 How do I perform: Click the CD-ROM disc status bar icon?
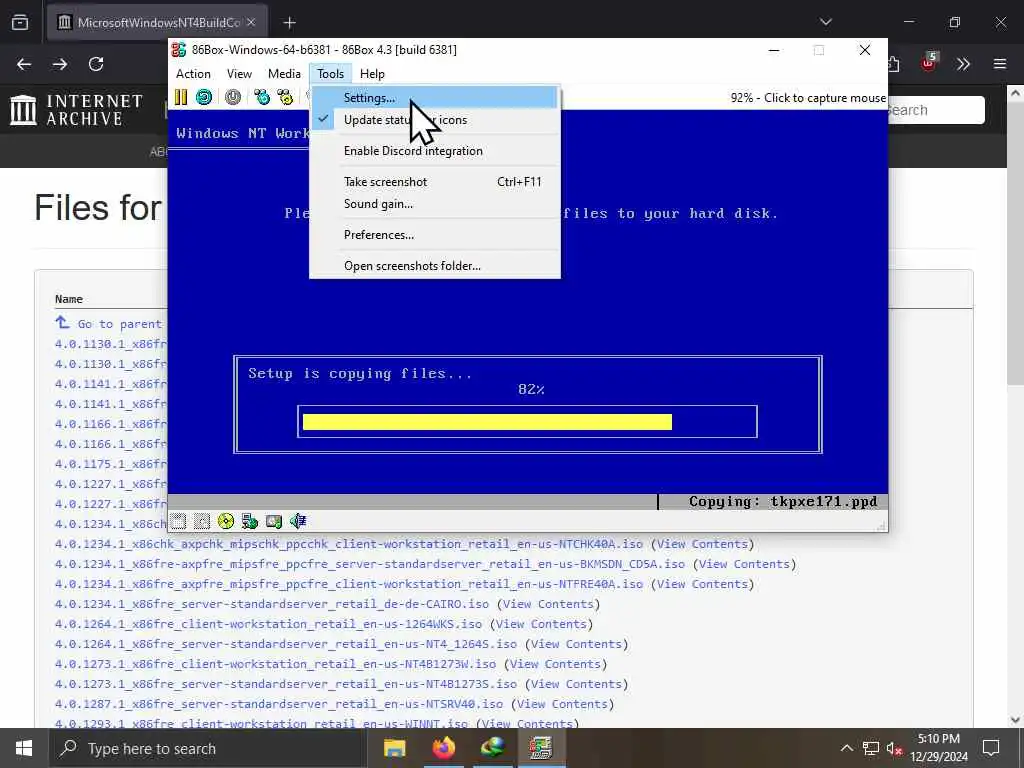coord(226,521)
